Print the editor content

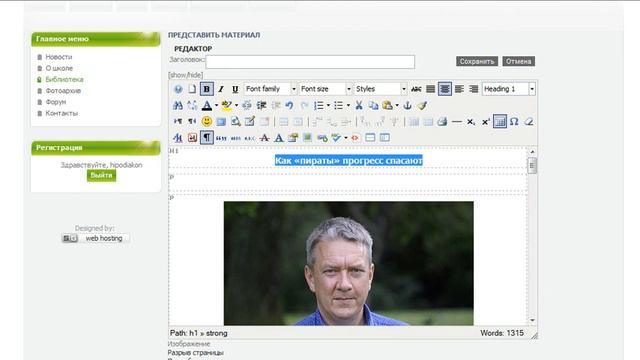tap(442, 121)
